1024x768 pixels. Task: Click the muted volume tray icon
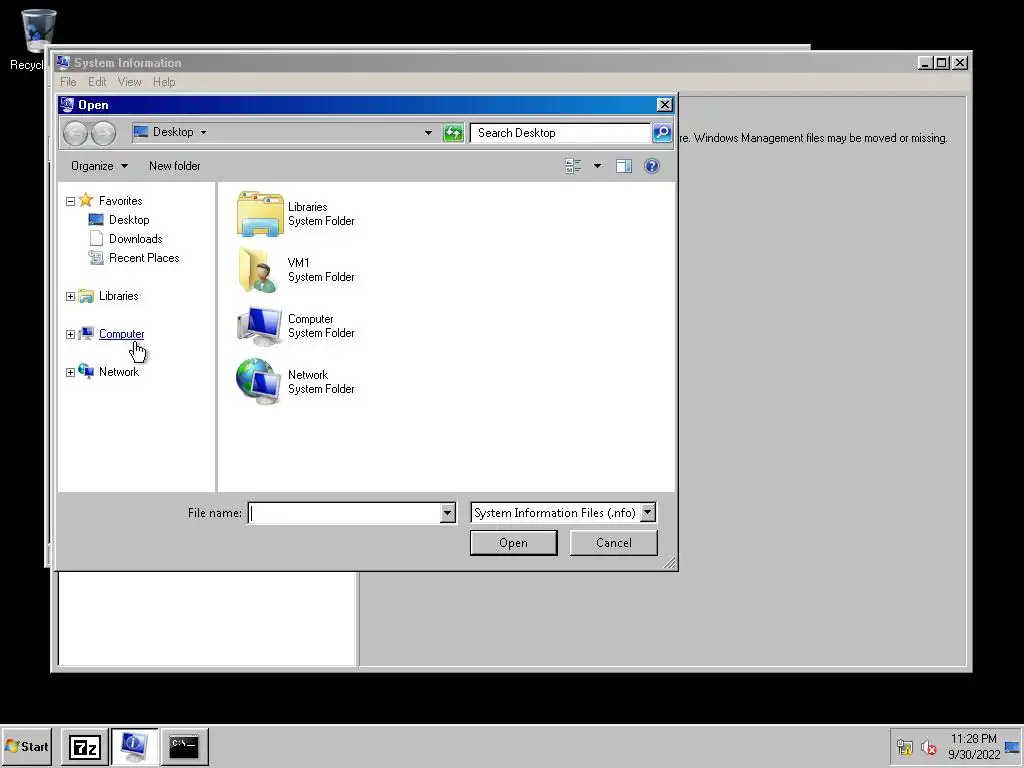pos(929,746)
